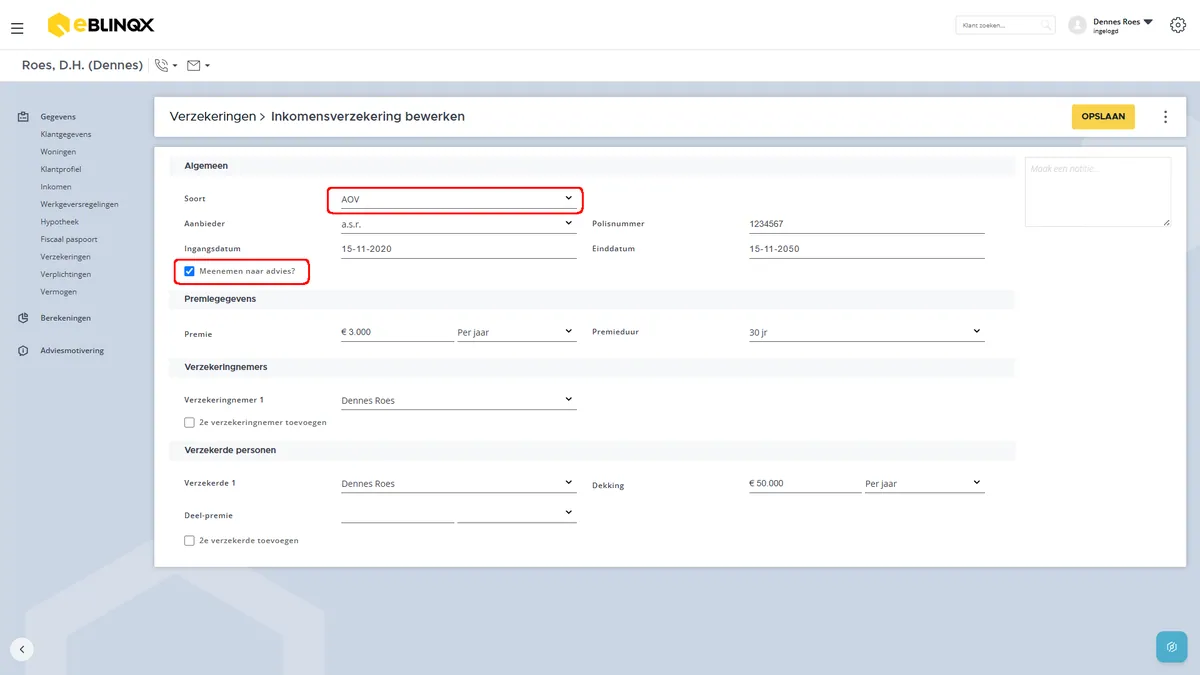Open the Adviesmotivering section
This screenshot has height=675, width=1200.
tap(71, 351)
